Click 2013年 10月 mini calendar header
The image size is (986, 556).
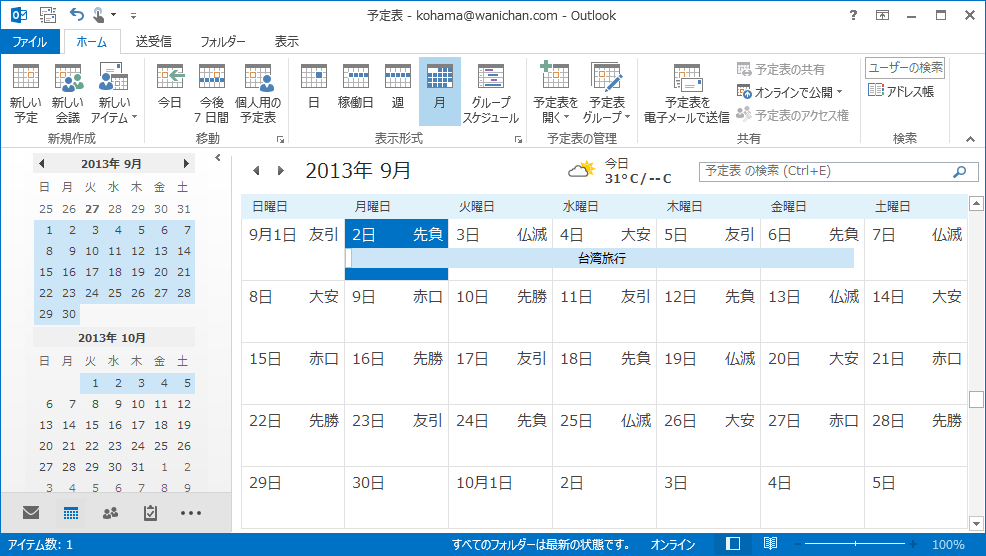[112, 338]
